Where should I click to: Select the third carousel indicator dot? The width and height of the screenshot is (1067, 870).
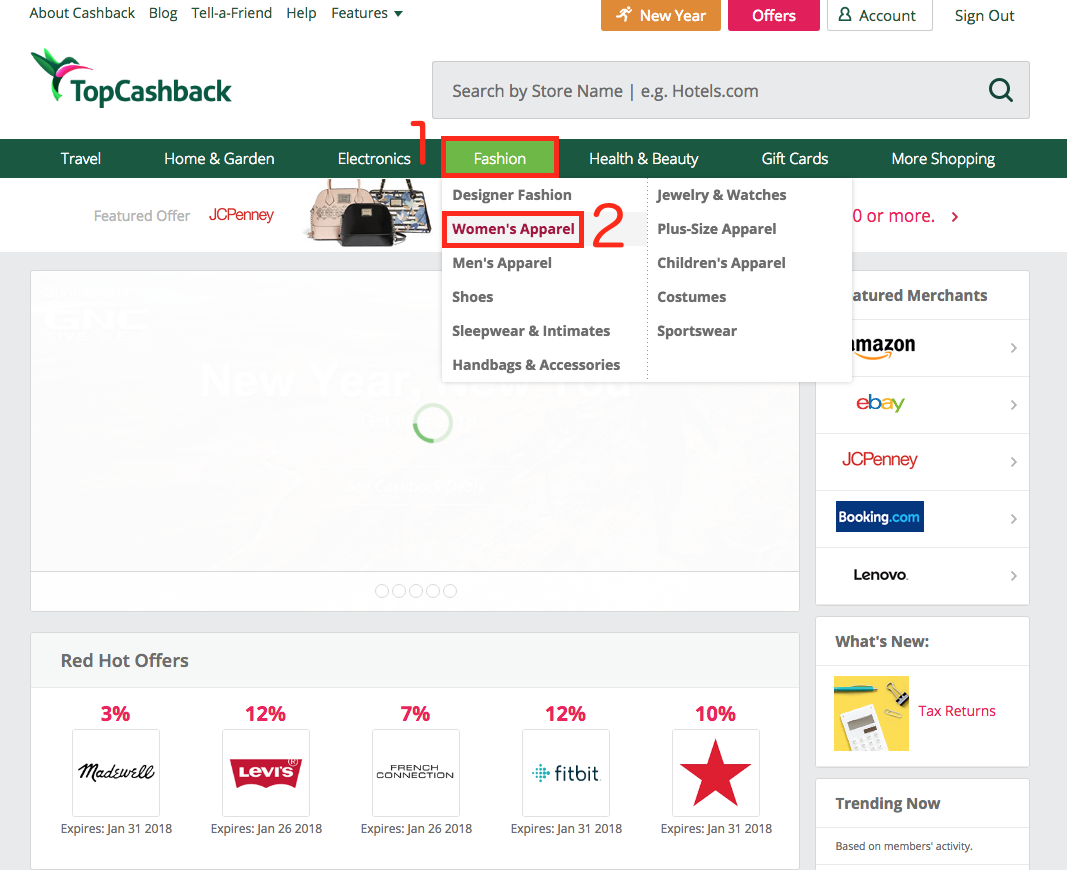416,591
